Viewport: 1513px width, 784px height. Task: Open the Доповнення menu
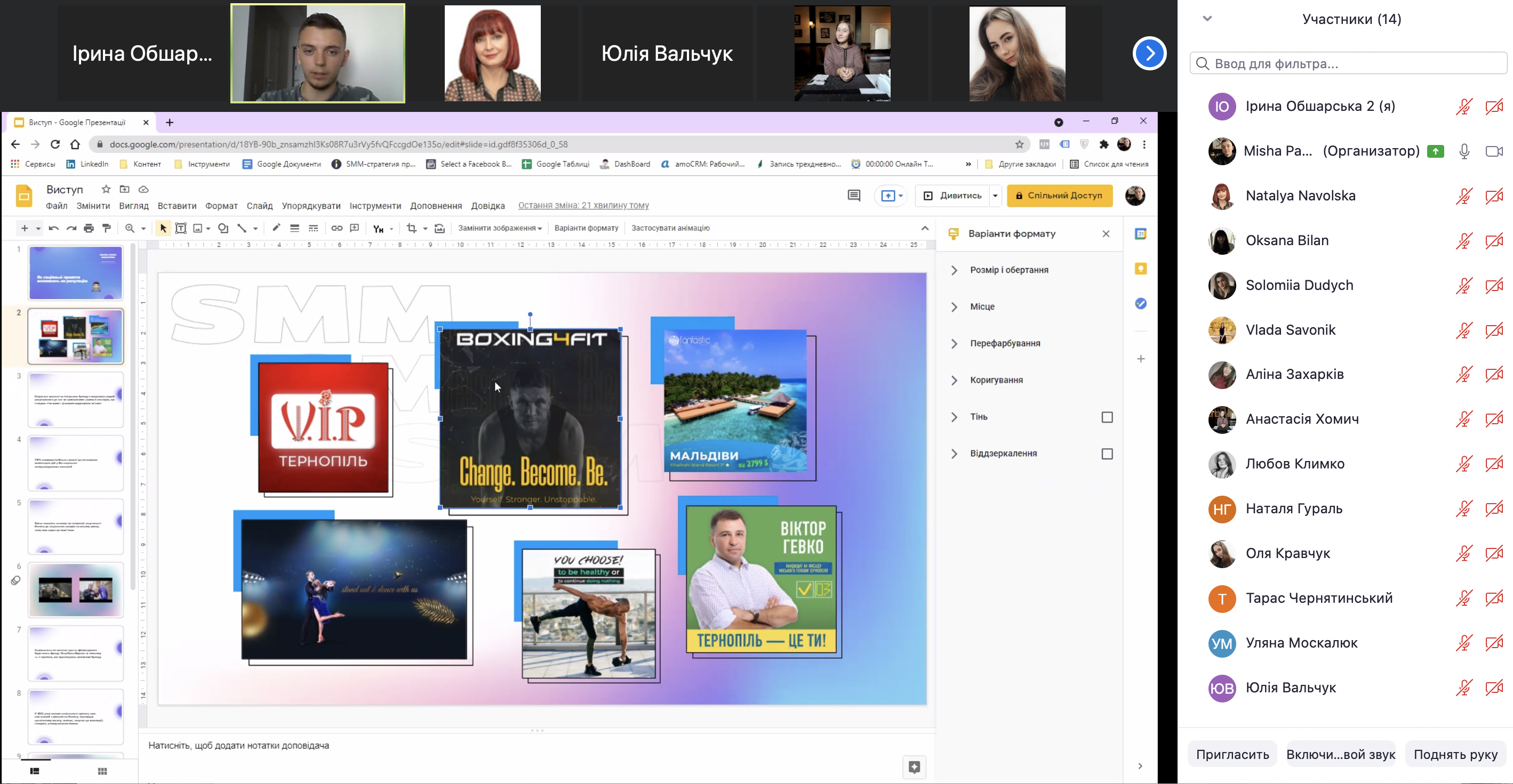[436, 206]
